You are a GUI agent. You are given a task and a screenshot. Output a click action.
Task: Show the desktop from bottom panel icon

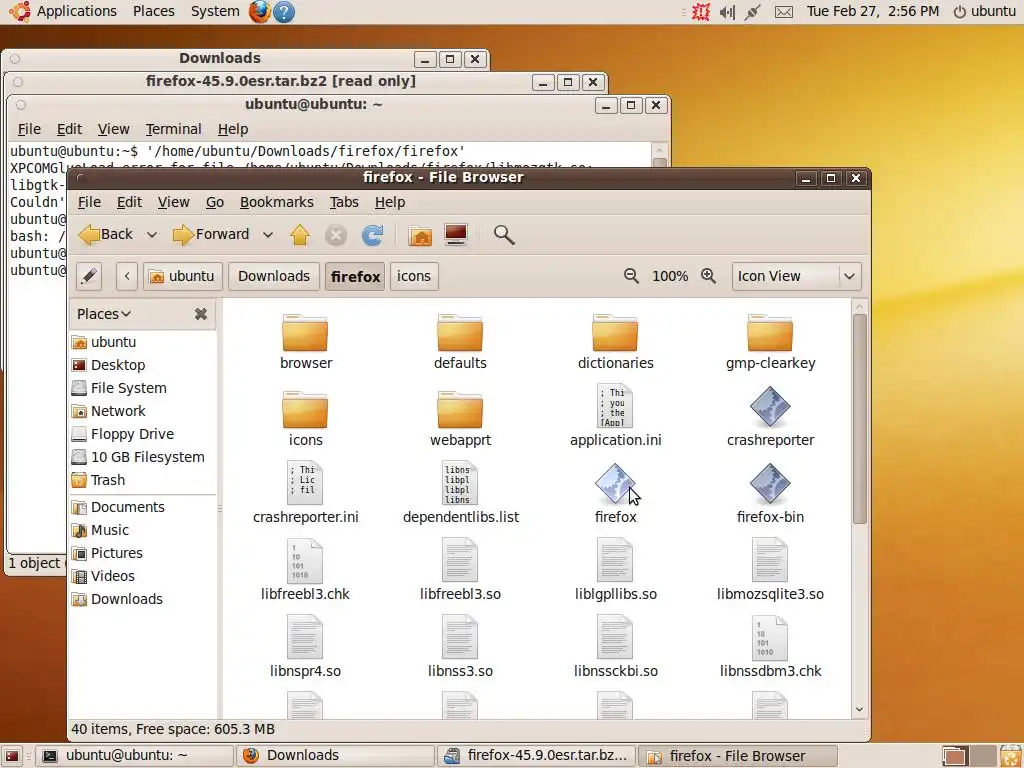pos(12,756)
